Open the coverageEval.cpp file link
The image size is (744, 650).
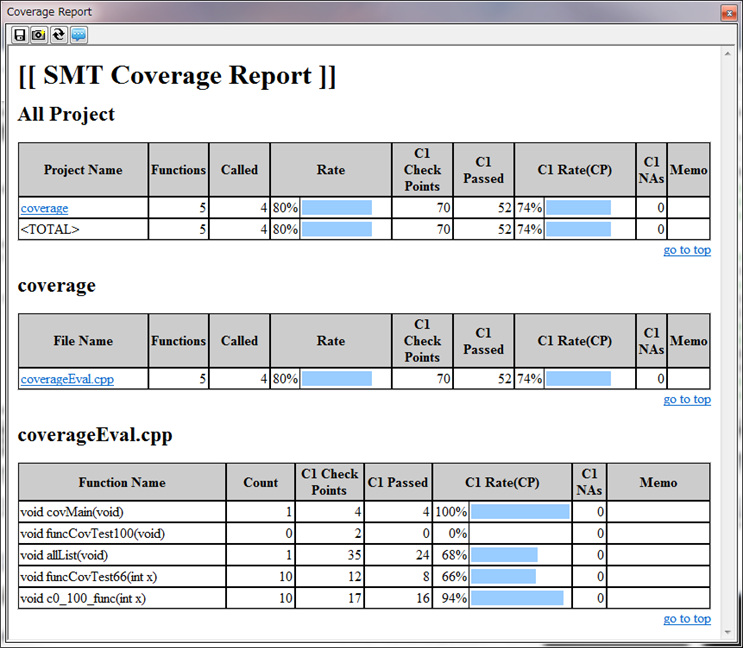(67, 379)
